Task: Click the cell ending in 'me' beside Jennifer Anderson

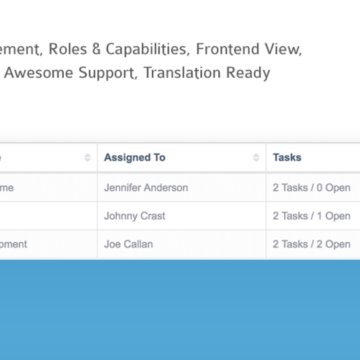Action: point(49,188)
